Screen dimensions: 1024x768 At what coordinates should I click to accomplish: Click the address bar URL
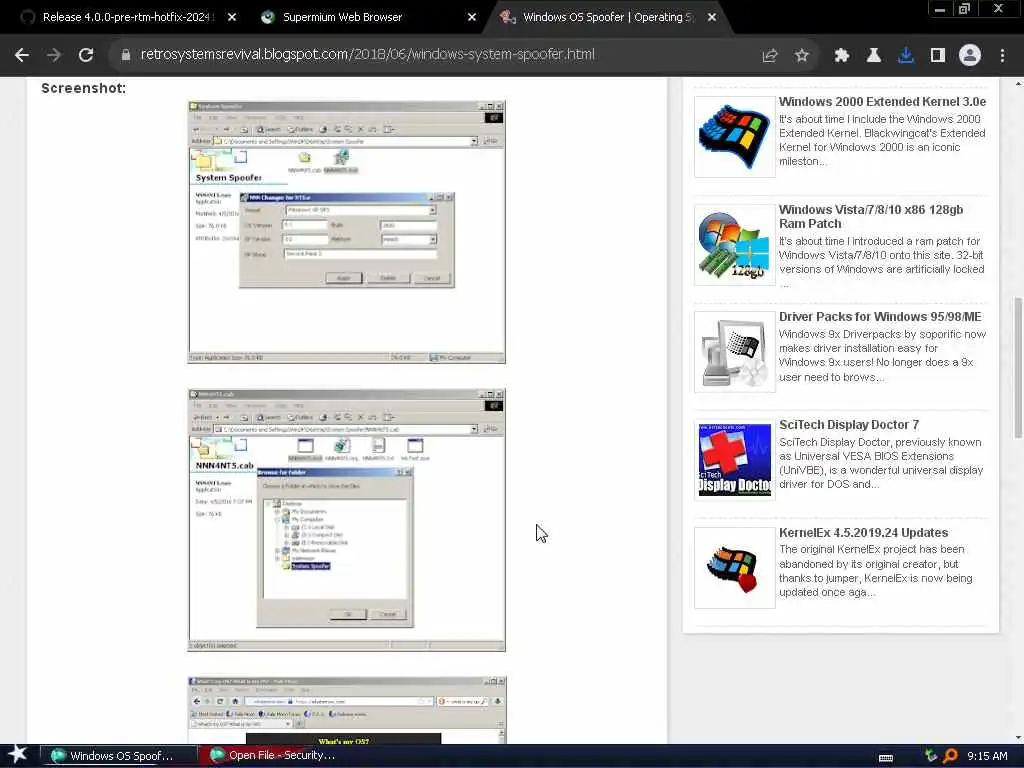click(x=368, y=54)
